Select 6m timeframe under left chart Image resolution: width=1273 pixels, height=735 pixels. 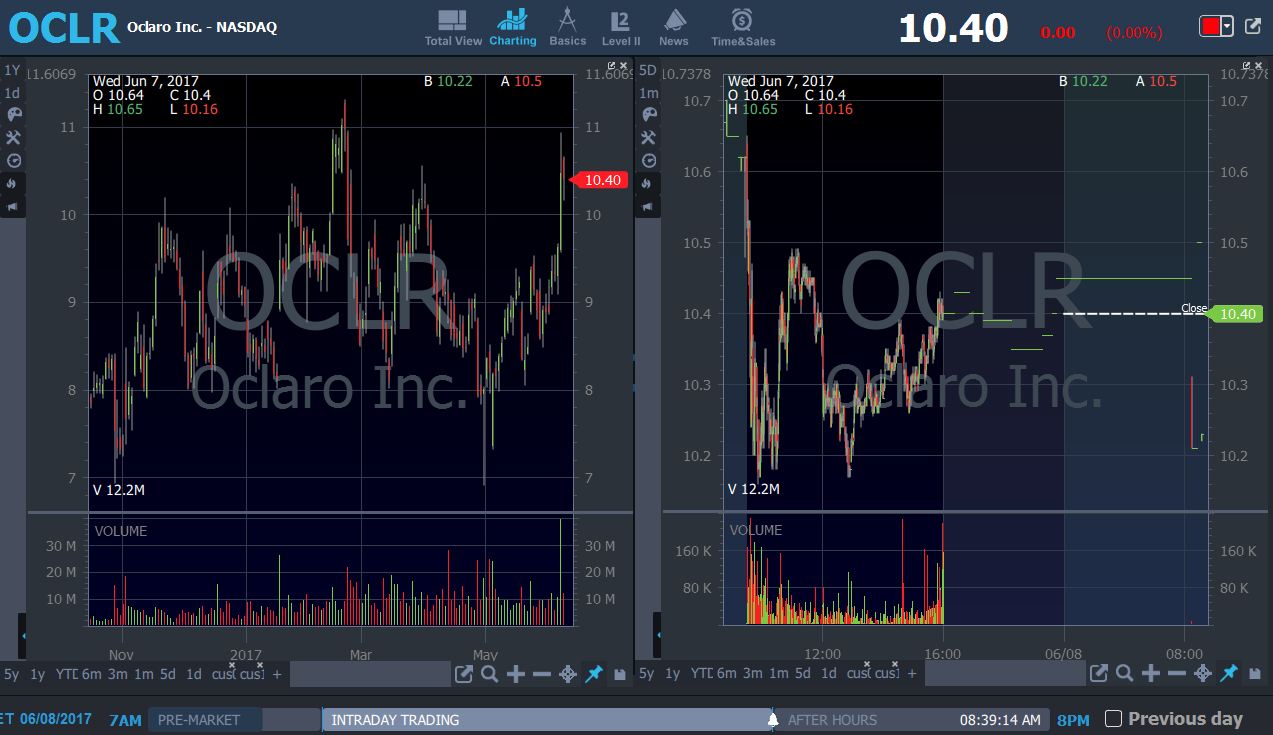point(92,674)
